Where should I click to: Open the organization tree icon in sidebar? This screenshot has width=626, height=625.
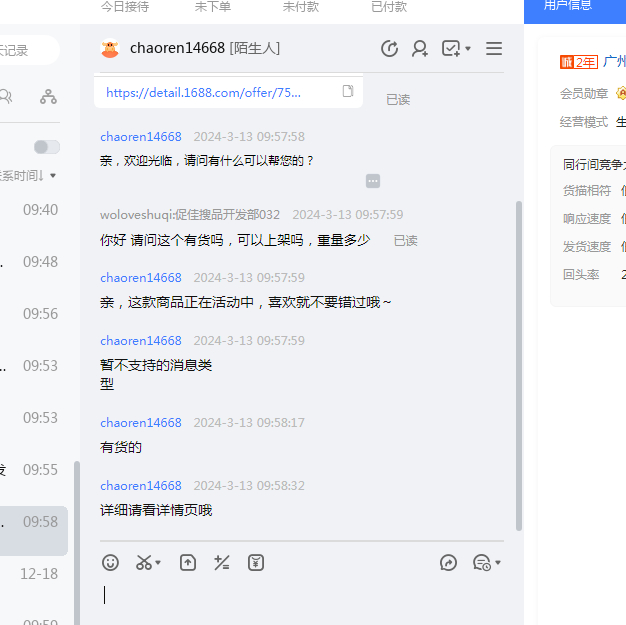tap(48, 97)
